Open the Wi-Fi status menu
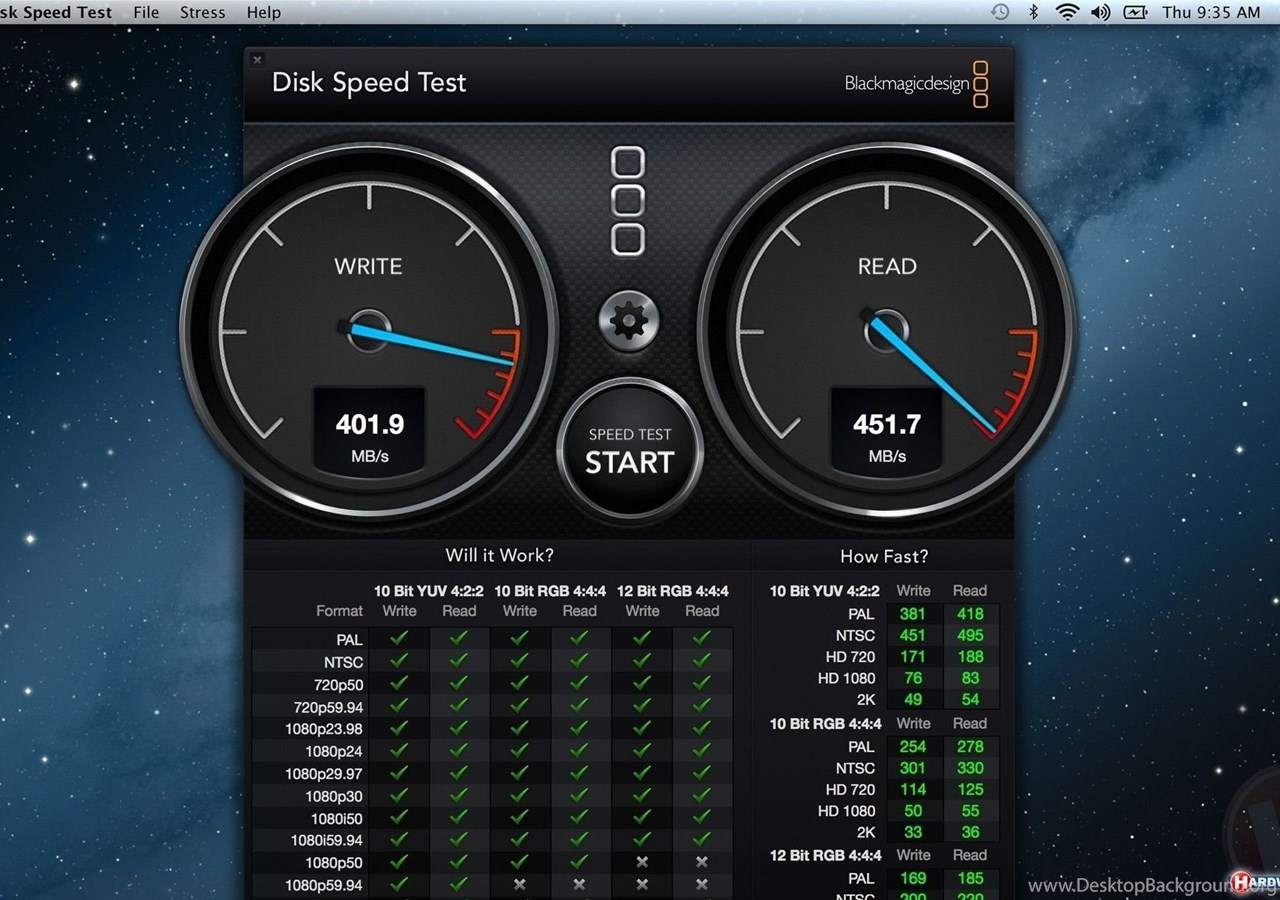The width and height of the screenshot is (1280, 900). coord(1067,12)
